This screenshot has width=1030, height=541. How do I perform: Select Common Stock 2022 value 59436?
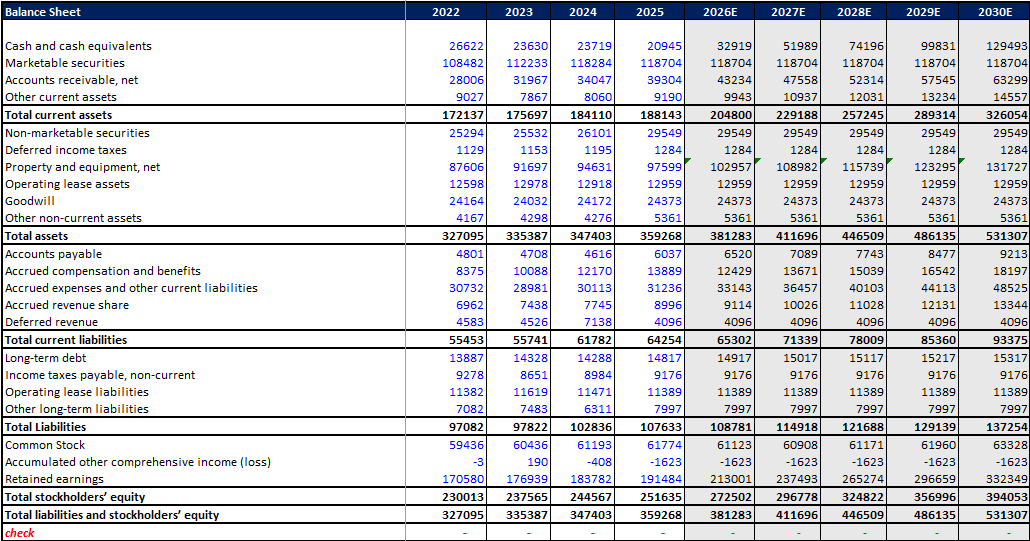pos(466,445)
